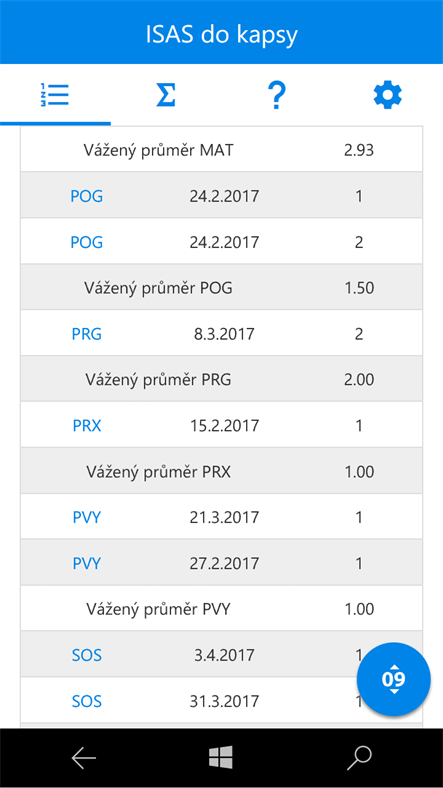Open POG link with grade 2
443x788 pixels.
87,242
